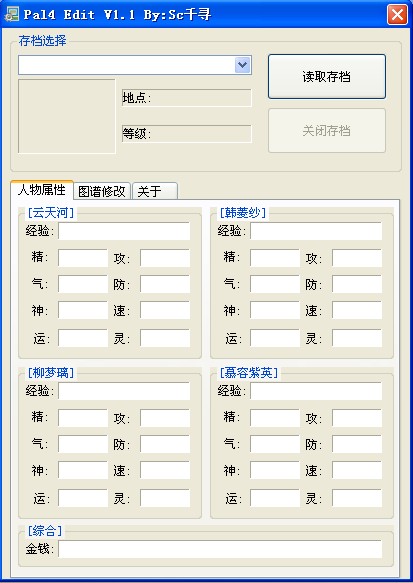
Task: Click 云天河's 攻 input field
Action: coord(165,258)
